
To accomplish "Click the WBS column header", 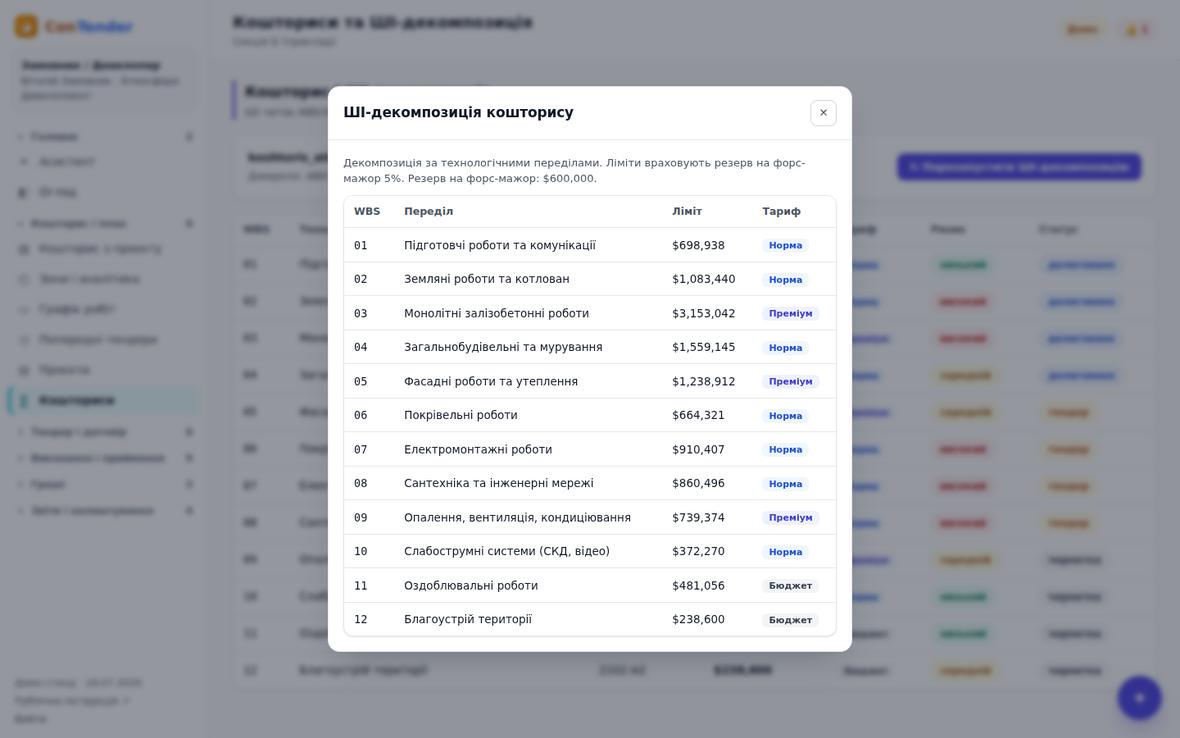I will click(367, 211).
